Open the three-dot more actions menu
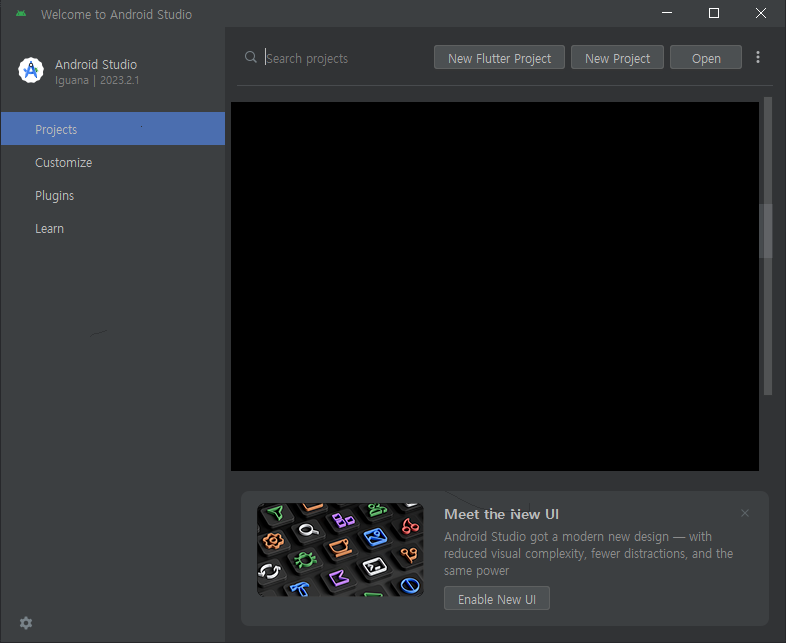This screenshot has height=643, width=786. pyautogui.click(x=757, y=57)
